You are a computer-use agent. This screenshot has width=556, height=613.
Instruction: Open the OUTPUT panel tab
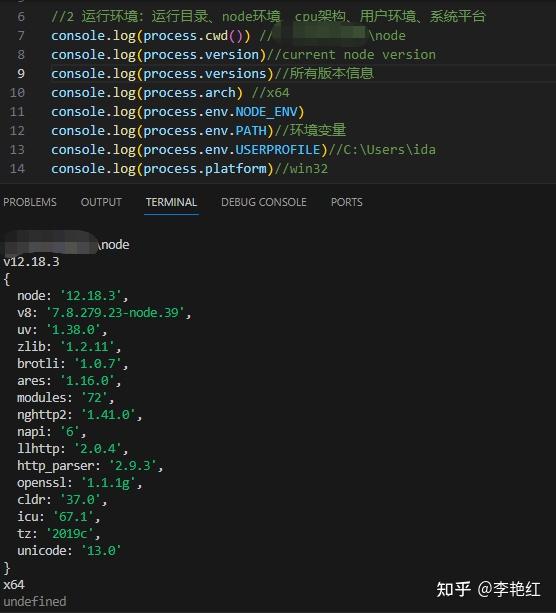tap(101, 202)
